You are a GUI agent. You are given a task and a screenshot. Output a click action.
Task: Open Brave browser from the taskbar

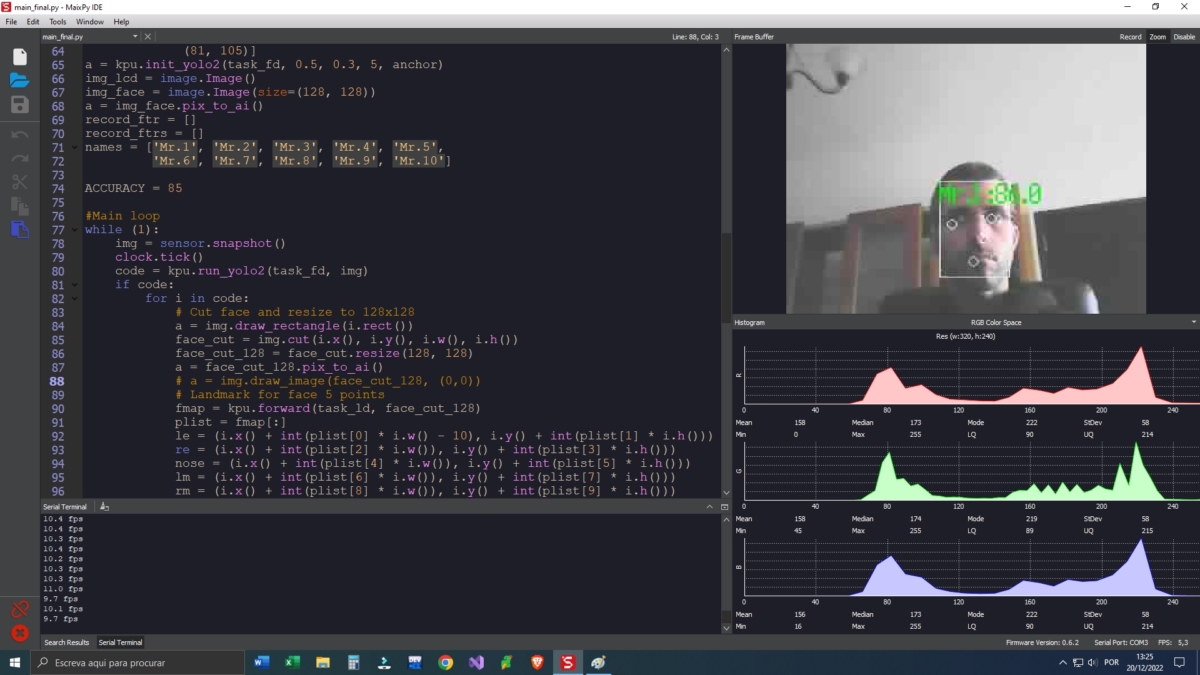click(537, 662)
